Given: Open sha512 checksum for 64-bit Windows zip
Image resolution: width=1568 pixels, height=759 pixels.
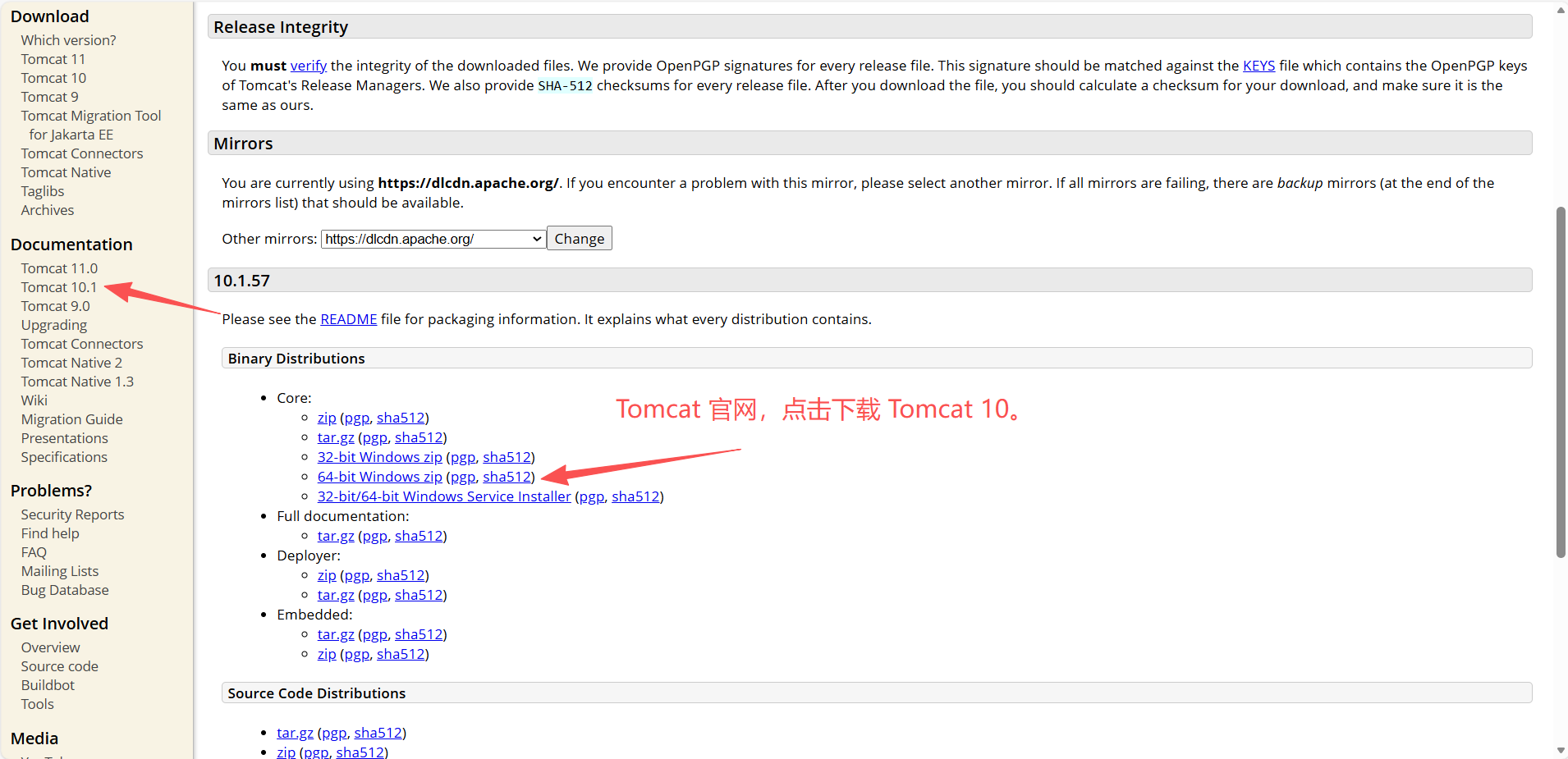Looking at the screenshot, I should (507, 477).
